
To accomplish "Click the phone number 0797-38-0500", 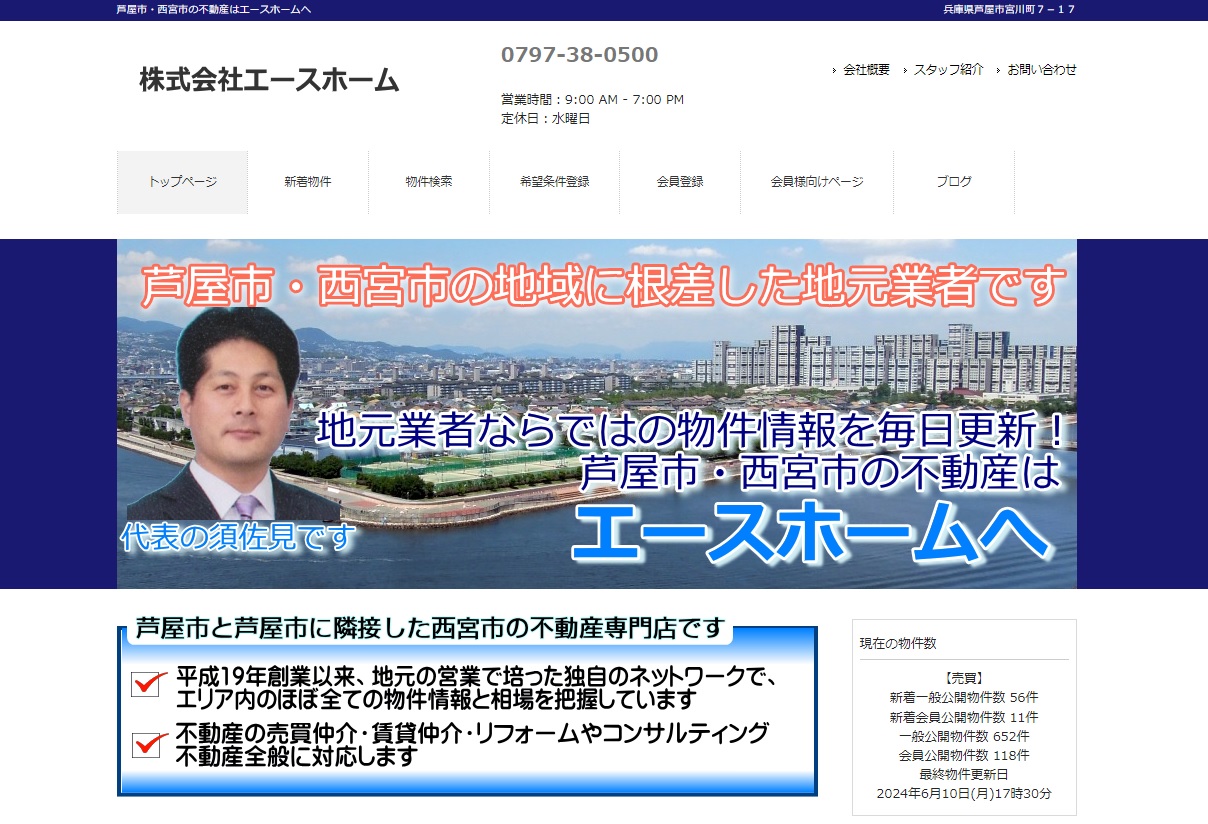I will coord(580,55).
